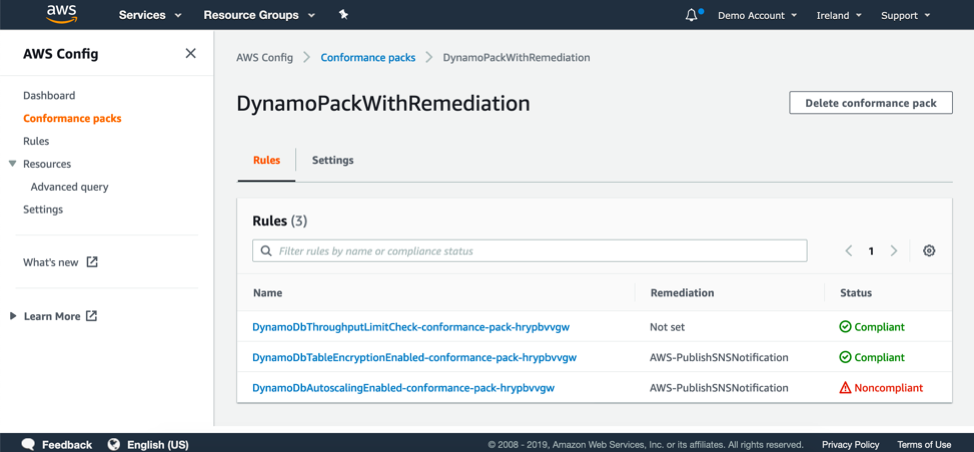Open DynamoDbThroughputLimitCheck rule link

point(411,327)
